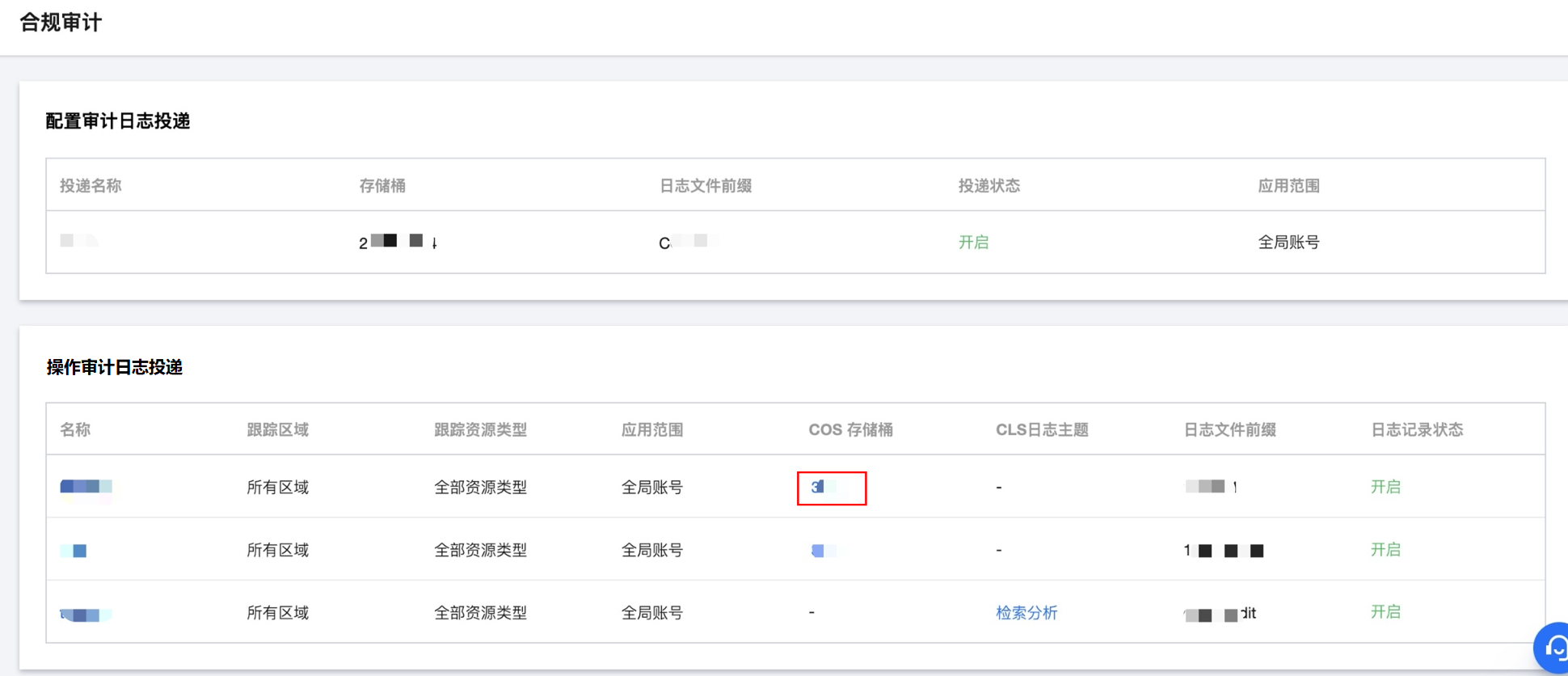The width and height of the screenshot is (1568, 676).
Task: Click 开启 status in first 操作审计 row
Action: click(1385, 487)
